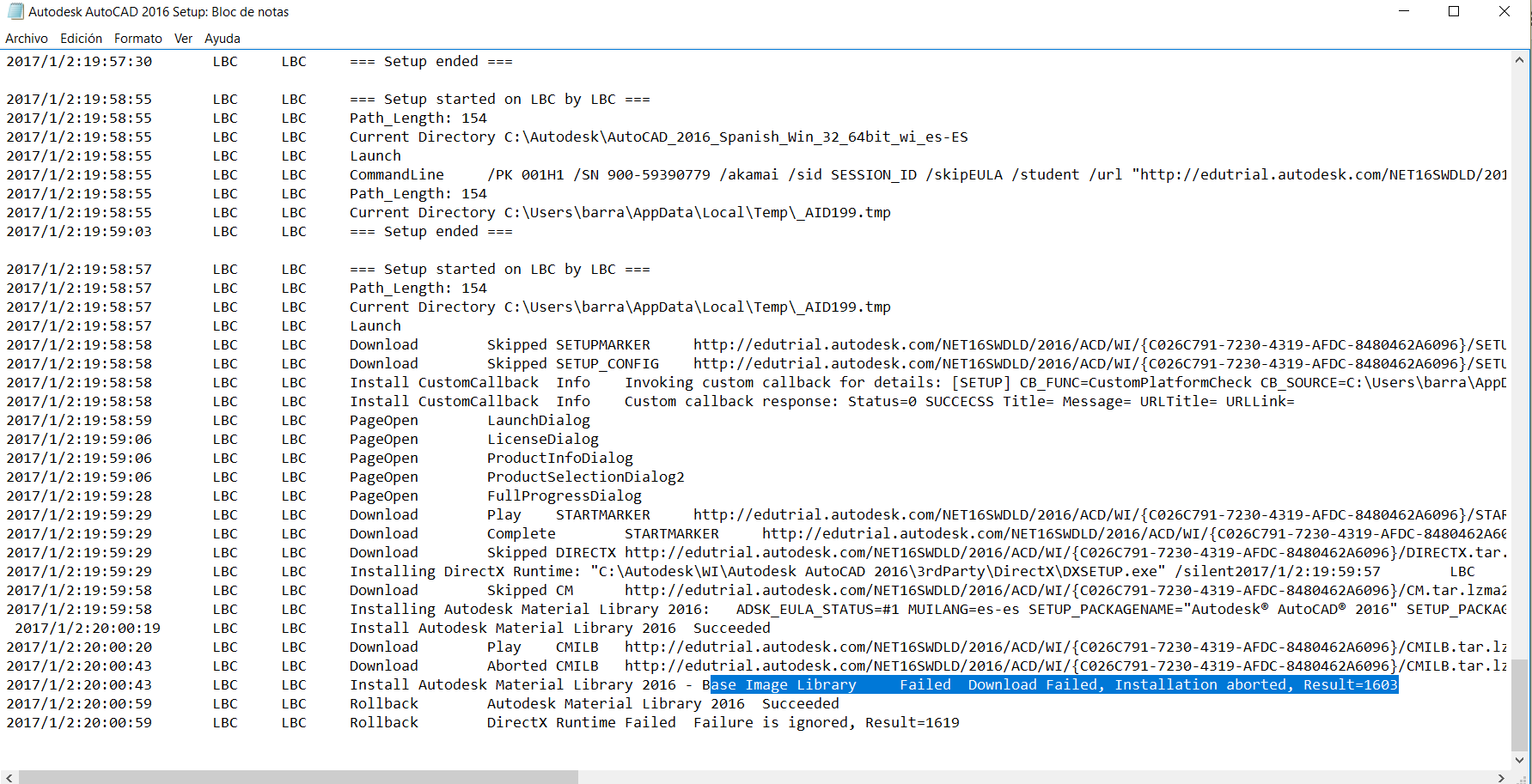This screenshot has height=784, width=1532.
Task: Open the Formato menu
Action: (x=138, y=39)
